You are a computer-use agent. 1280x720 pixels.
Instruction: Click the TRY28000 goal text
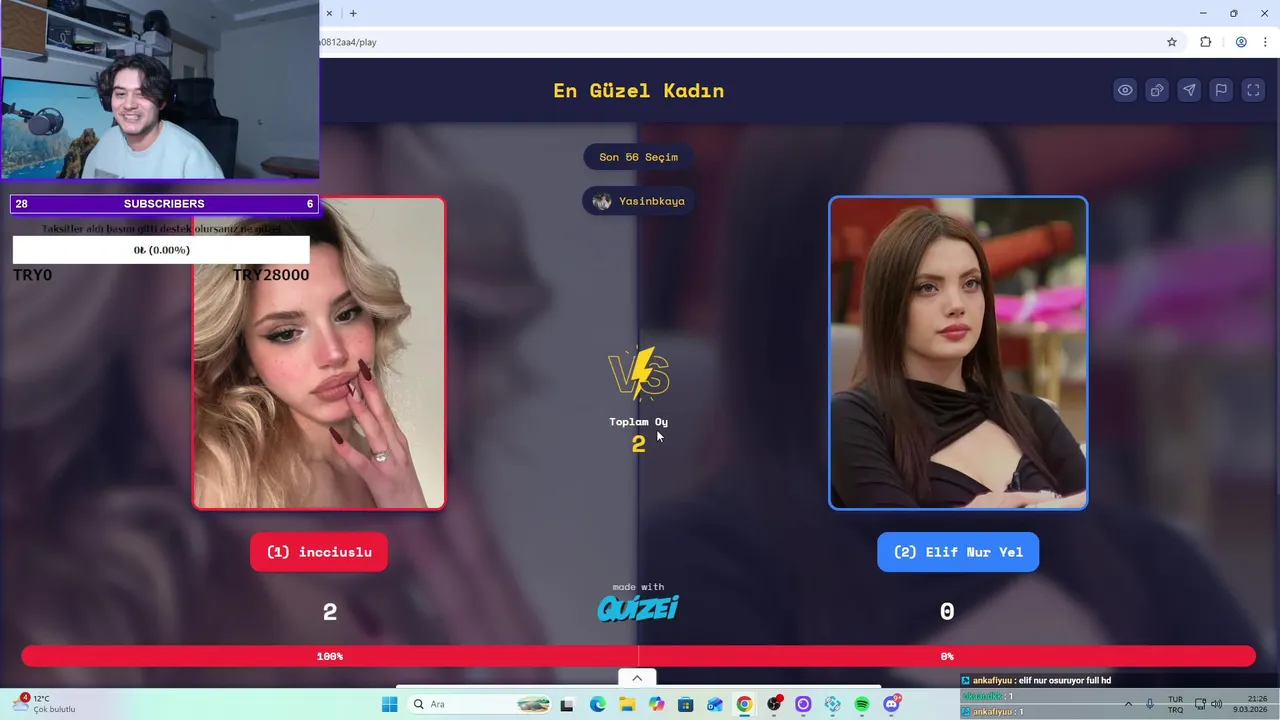click(x=271, y=275)
